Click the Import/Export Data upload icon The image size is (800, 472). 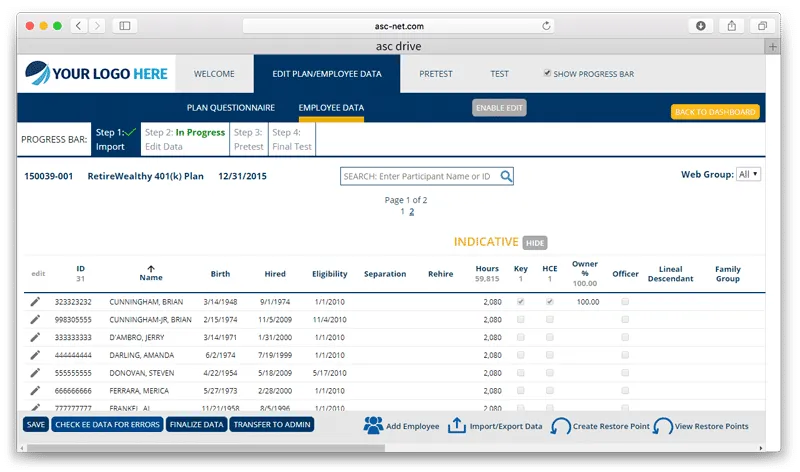coord(456,426)
